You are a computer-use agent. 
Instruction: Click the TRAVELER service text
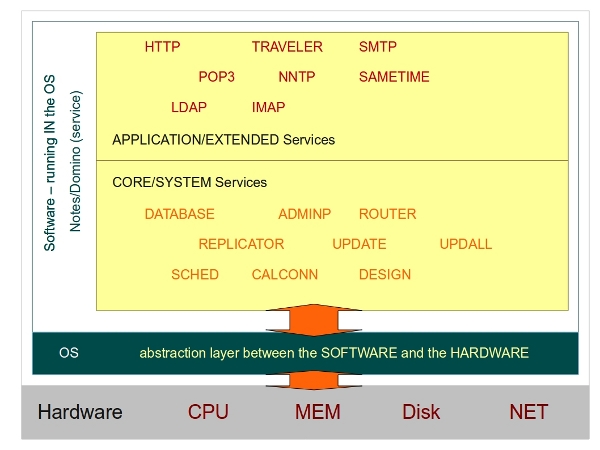tap(287, 47)
